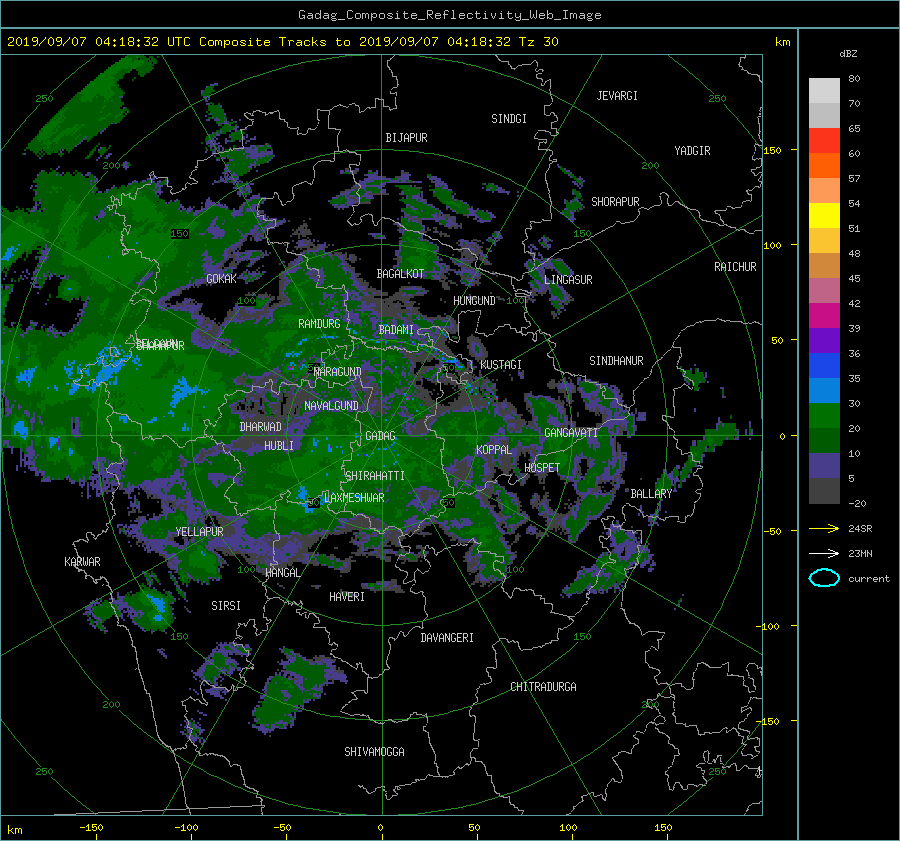Click the KARWAR city label

coord(82,562)
